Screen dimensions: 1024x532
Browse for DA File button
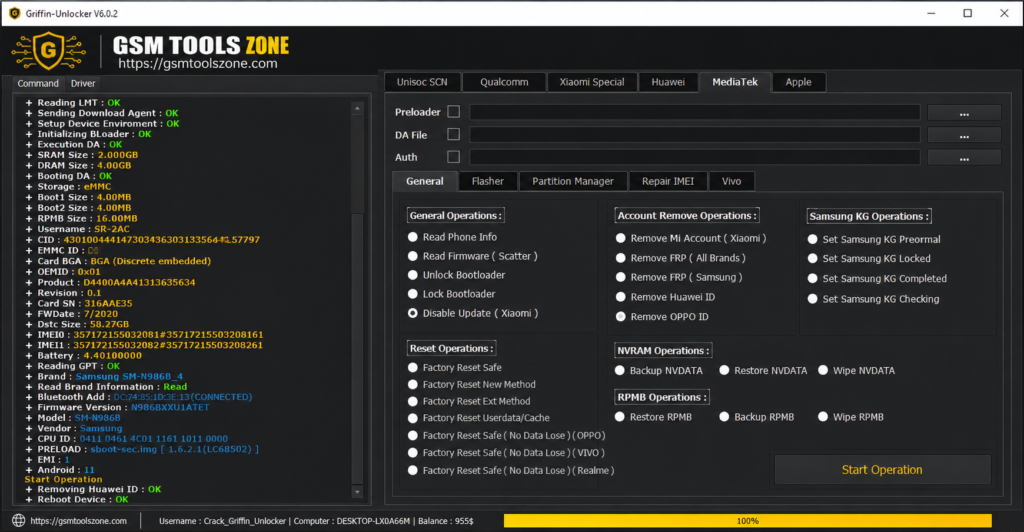[x=964, y=135]
